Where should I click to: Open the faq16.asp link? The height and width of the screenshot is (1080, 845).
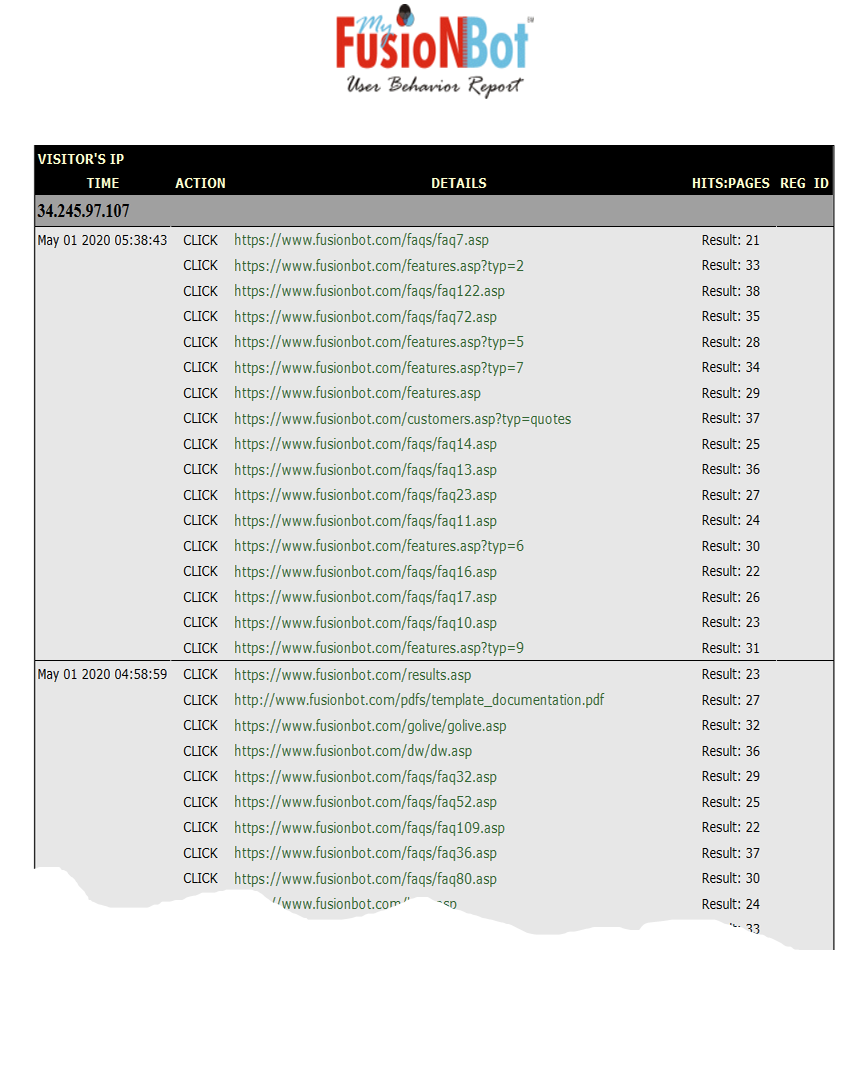pos(365,572)
